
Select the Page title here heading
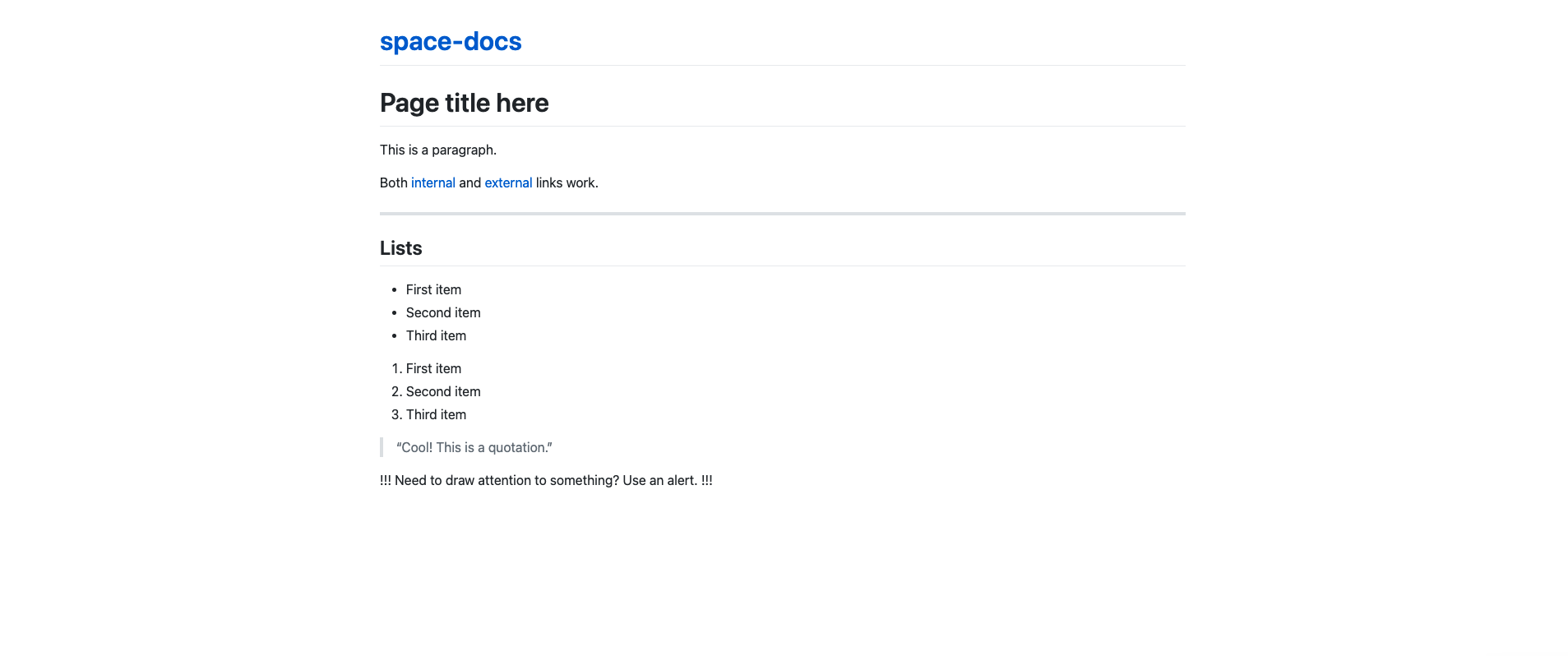tap(464, 102)
